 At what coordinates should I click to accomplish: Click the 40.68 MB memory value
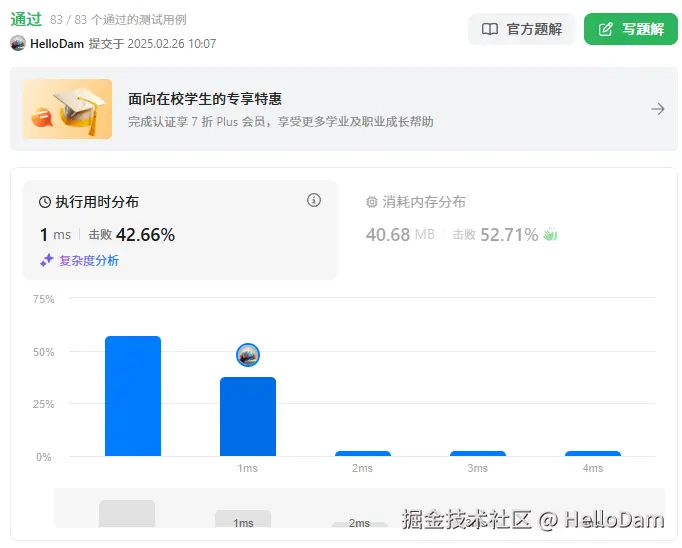tap(400, 235)
